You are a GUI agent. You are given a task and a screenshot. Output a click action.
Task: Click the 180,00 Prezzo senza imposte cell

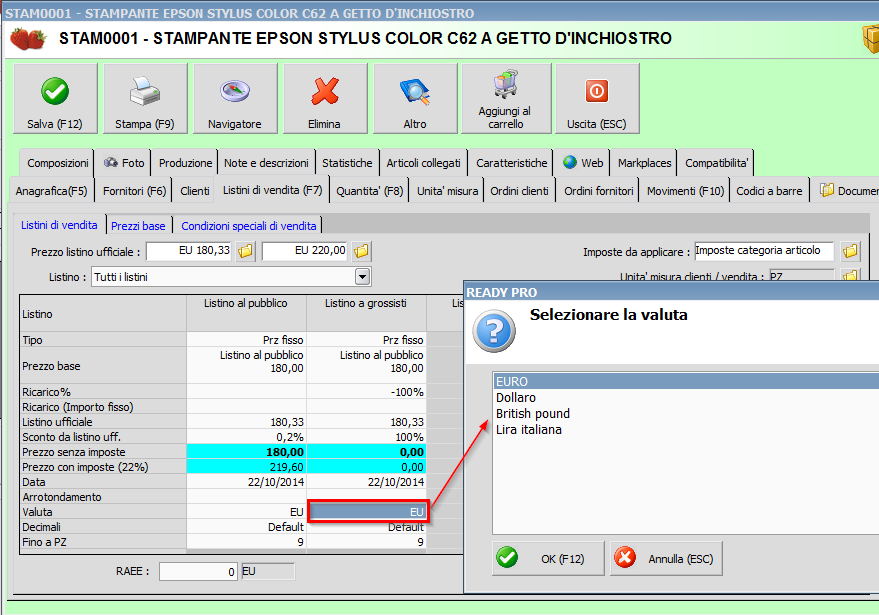point(246,452)
